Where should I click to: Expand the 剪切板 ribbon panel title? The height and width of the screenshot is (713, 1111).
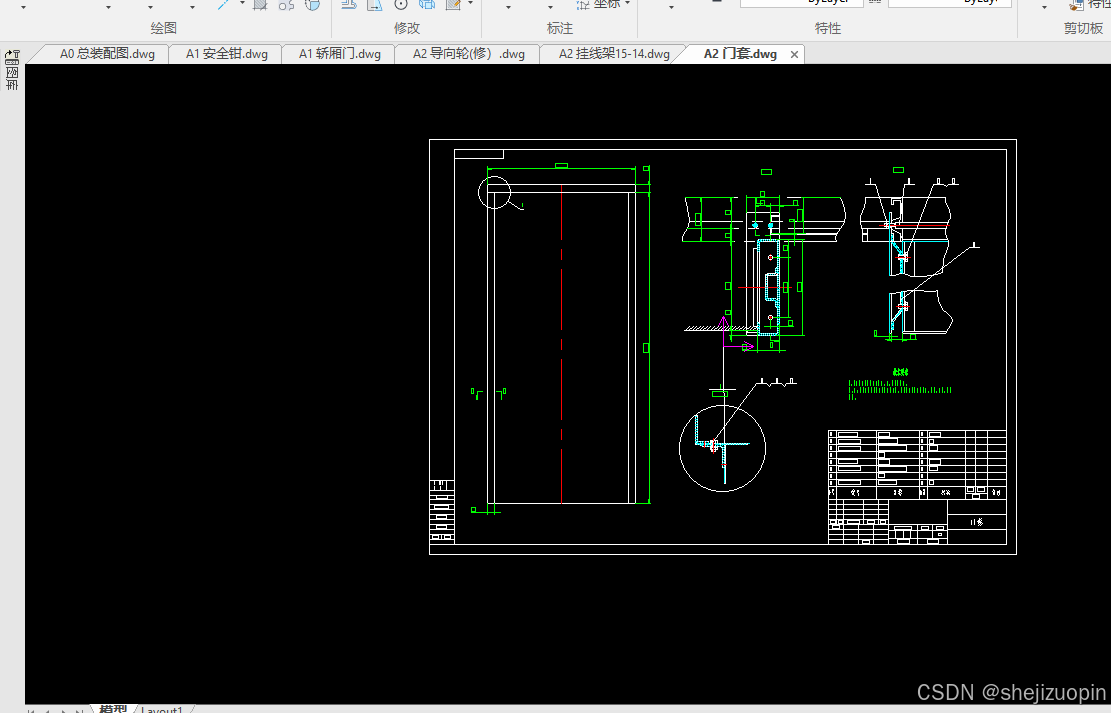(1083, 28)
